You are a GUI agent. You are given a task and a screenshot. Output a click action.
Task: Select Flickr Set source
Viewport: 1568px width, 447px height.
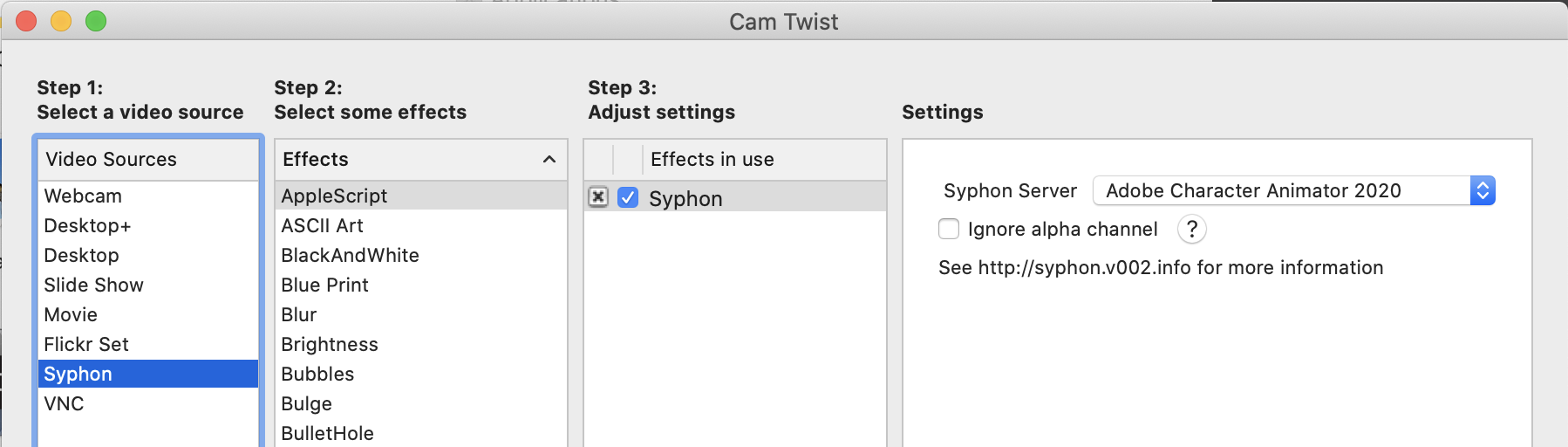[x=86, y=344]
